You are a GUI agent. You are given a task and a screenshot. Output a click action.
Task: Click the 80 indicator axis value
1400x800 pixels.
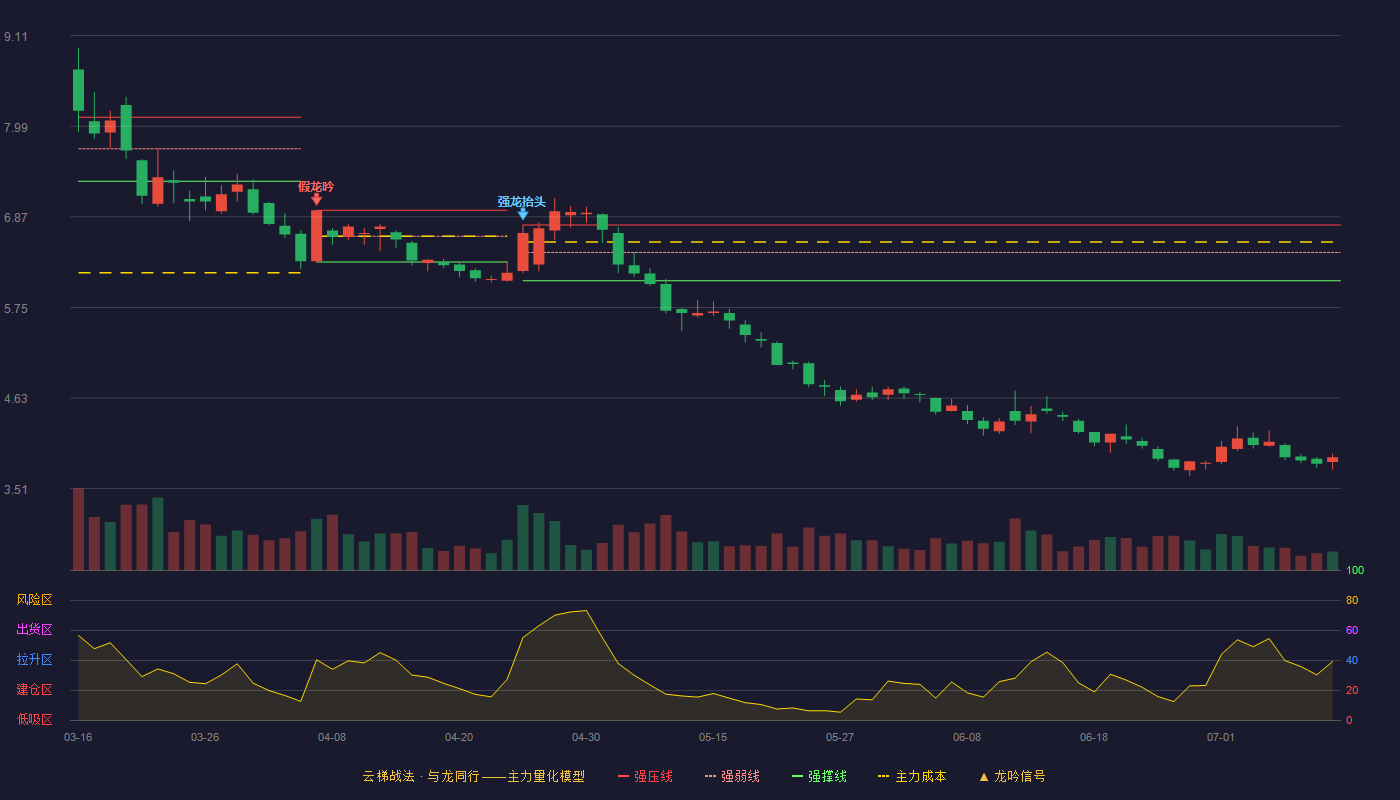(1352, 600)
